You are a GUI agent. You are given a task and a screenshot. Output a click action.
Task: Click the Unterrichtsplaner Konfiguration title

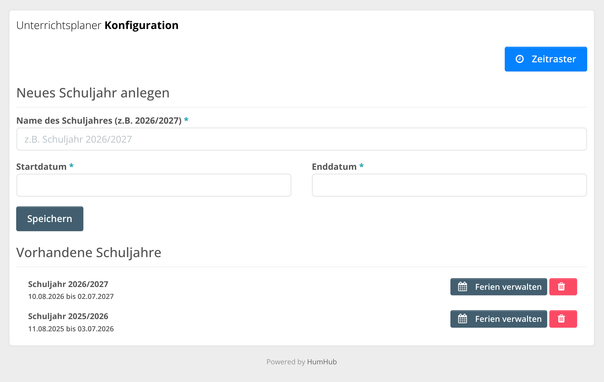click(97, 25)
